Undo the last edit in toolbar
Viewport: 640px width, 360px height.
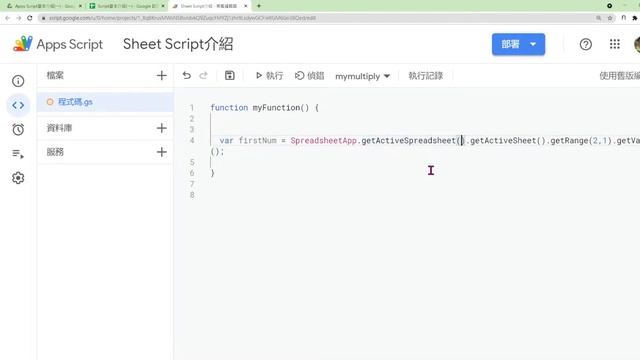click(187, 76)
